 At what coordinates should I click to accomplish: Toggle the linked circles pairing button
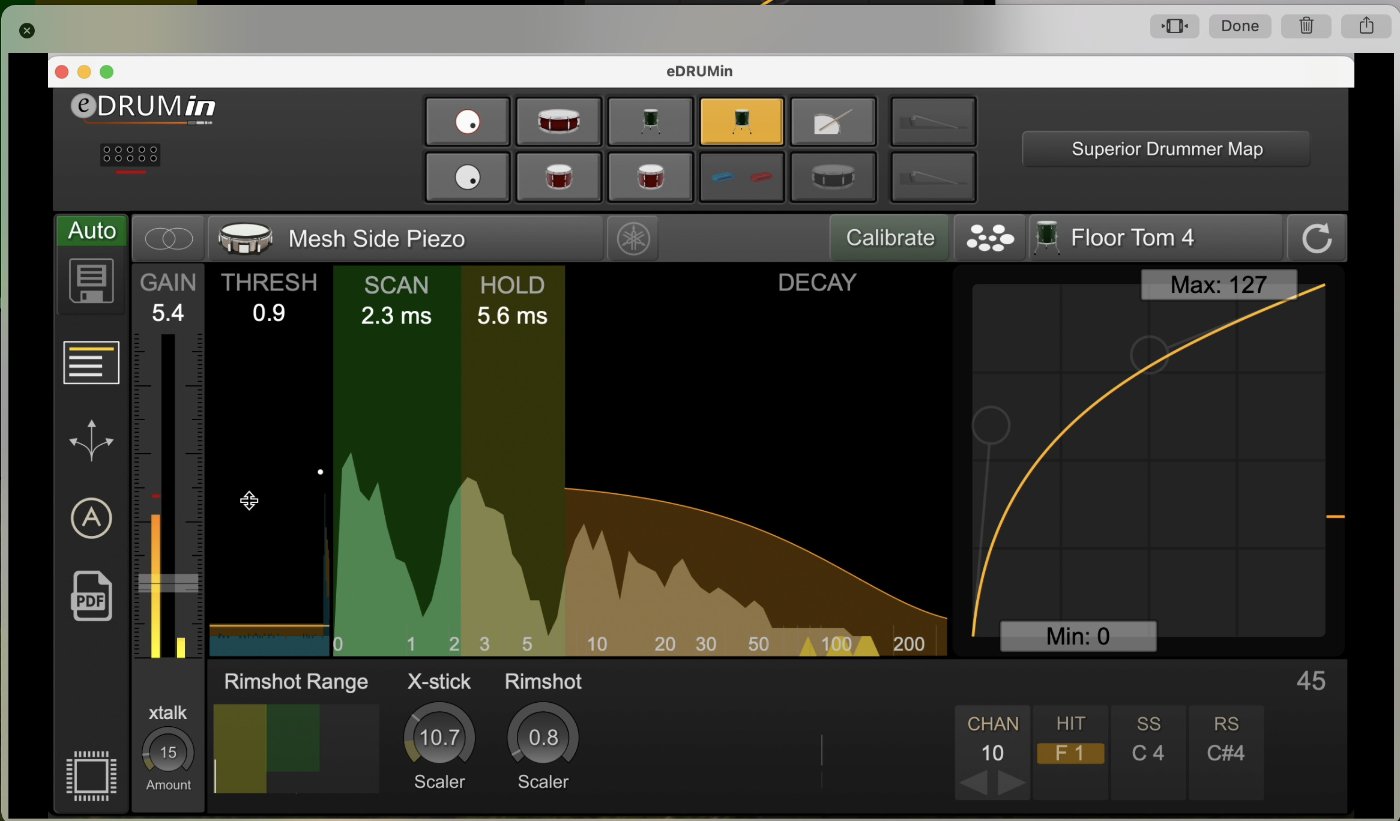[169, 238]
